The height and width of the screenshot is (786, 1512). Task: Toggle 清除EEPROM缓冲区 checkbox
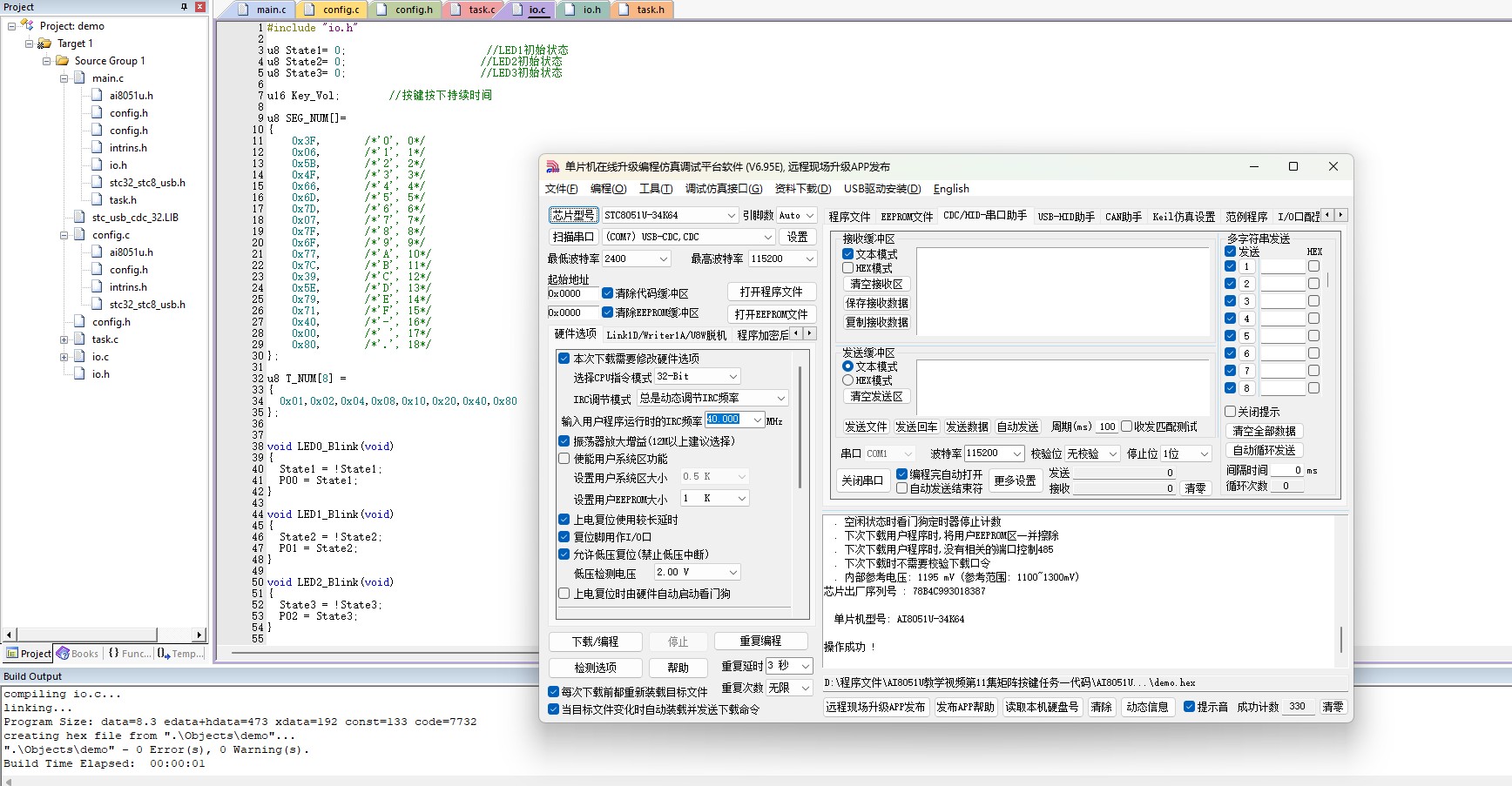pos(607,312)
